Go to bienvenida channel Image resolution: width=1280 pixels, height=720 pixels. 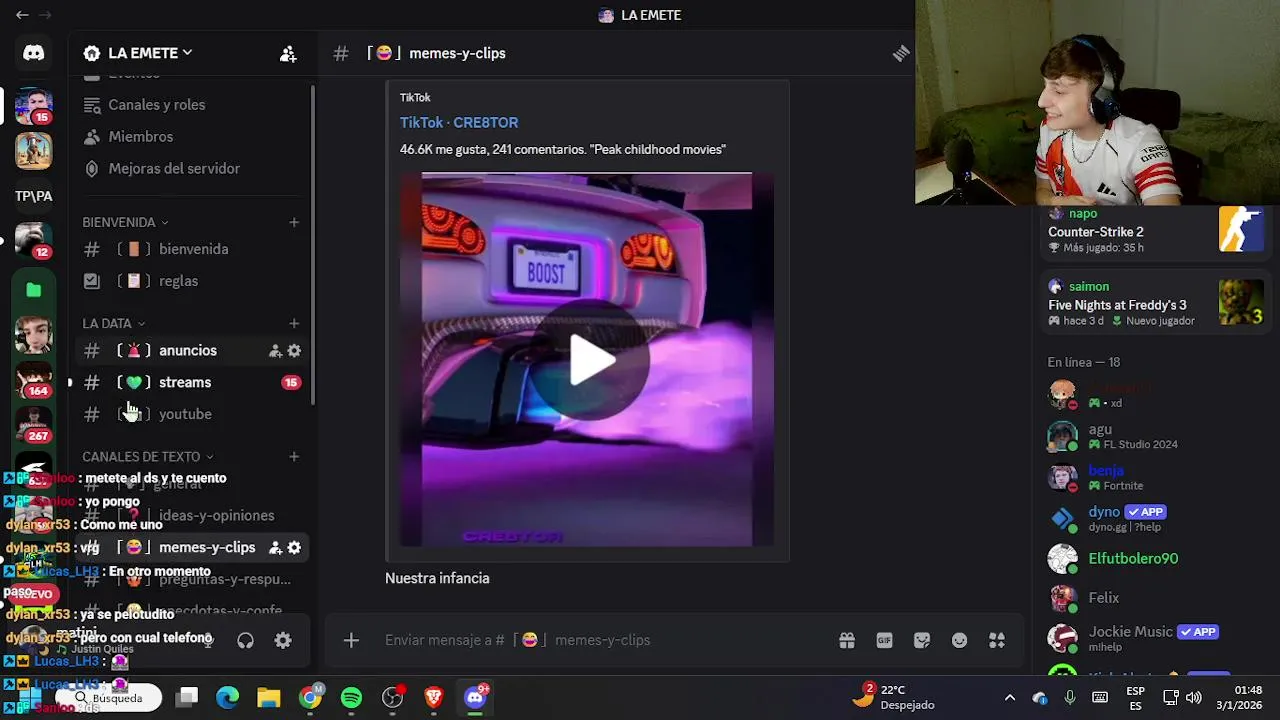pyautogui.click(x=190, y=249)
